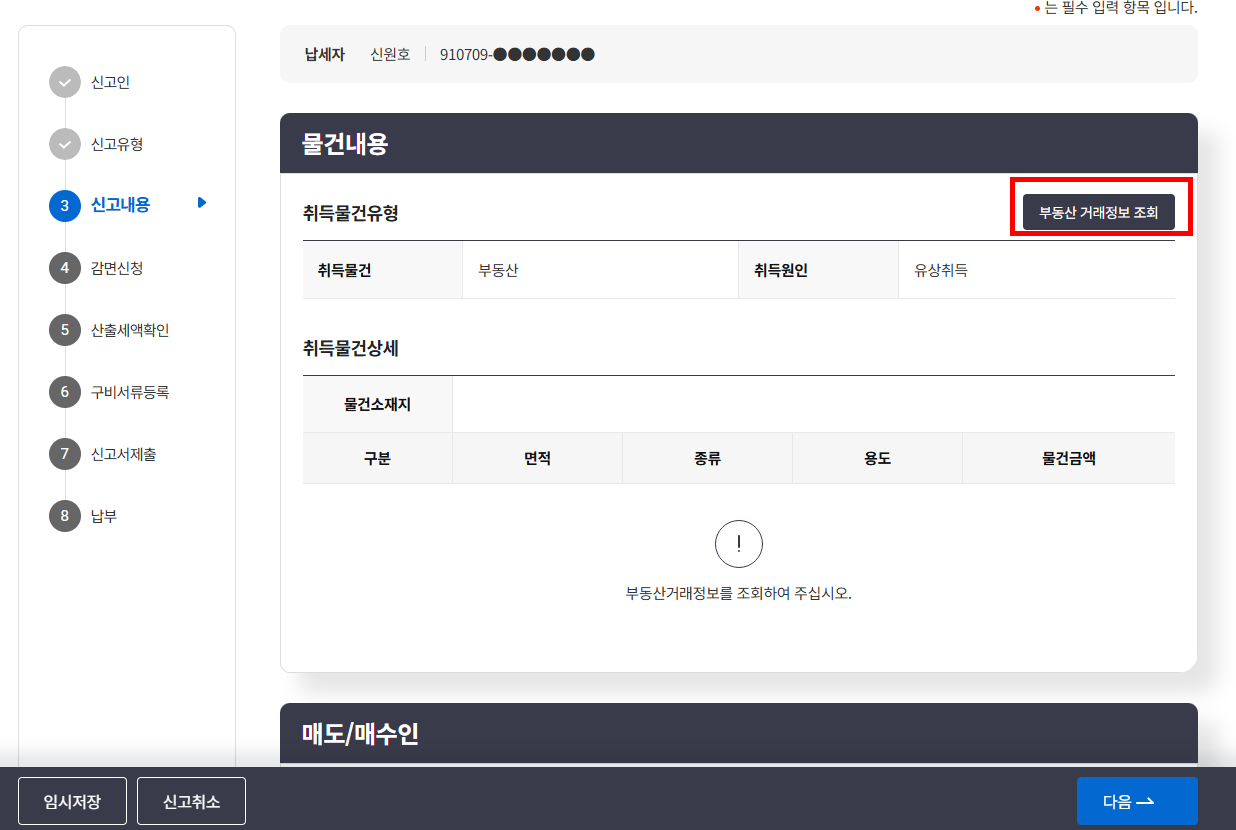
Task: Click step 6 구비서류등록 number icon
Action: click(x=65, y=392)
